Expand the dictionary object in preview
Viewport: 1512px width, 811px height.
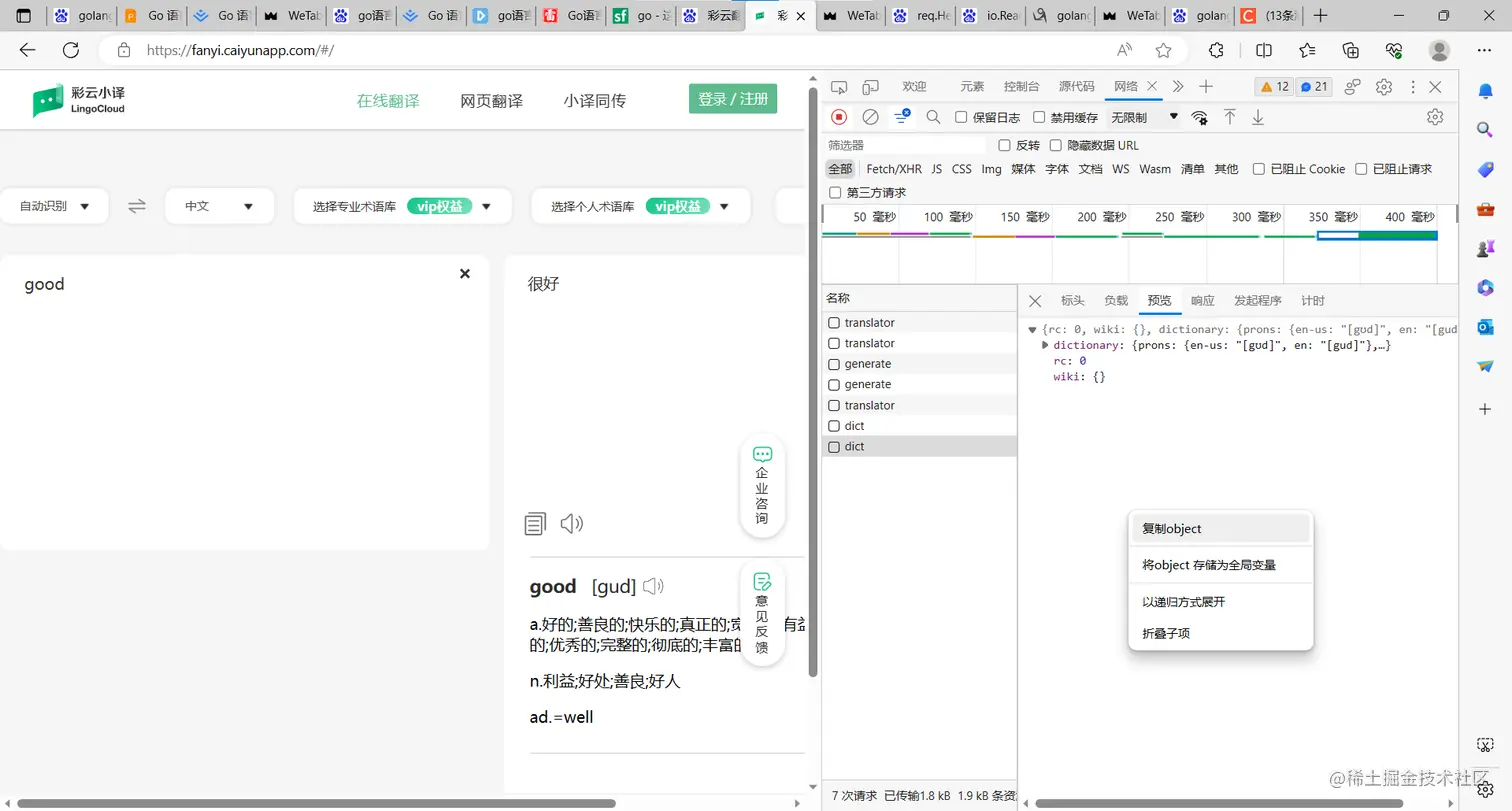[x=1045, y=344]
